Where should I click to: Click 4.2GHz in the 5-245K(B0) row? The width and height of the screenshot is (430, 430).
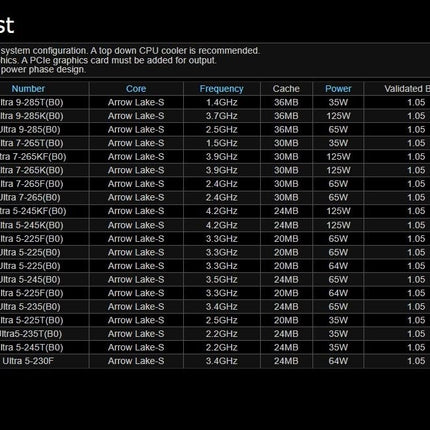click(221, 225)
